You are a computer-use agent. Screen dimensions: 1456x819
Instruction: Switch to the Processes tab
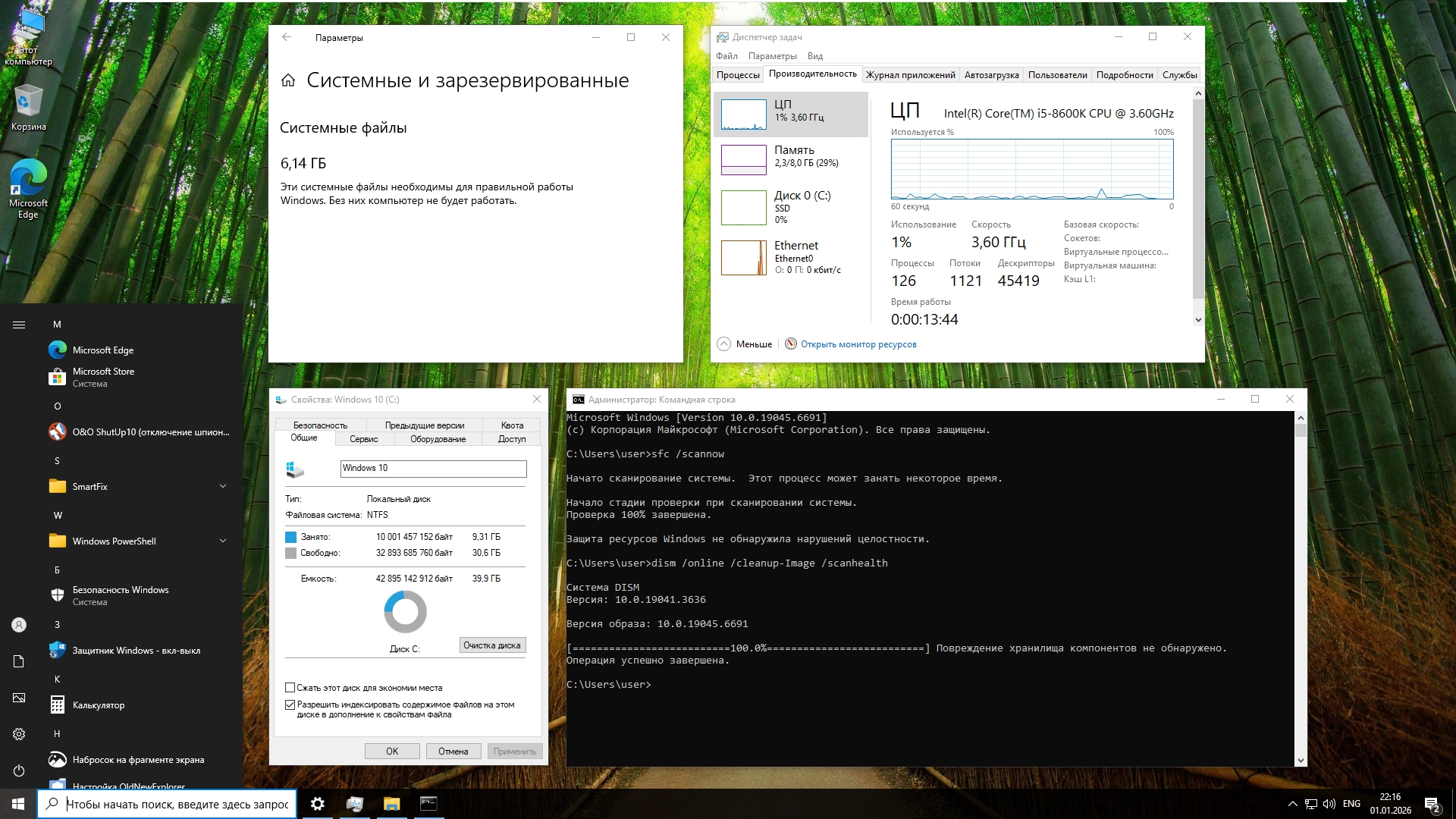[737, 75]
